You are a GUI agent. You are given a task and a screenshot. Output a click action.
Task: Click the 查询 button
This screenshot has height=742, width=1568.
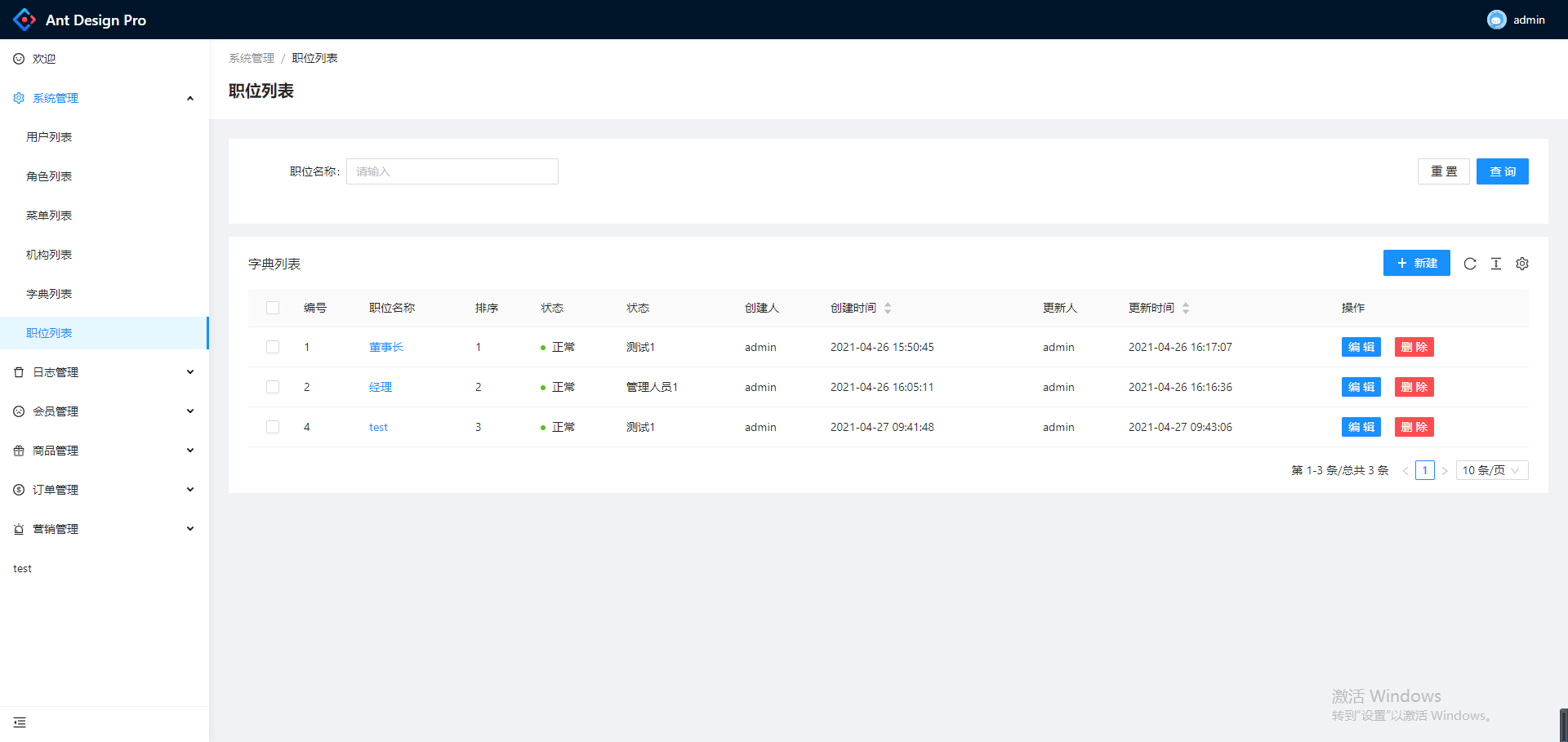(1503, 171)
